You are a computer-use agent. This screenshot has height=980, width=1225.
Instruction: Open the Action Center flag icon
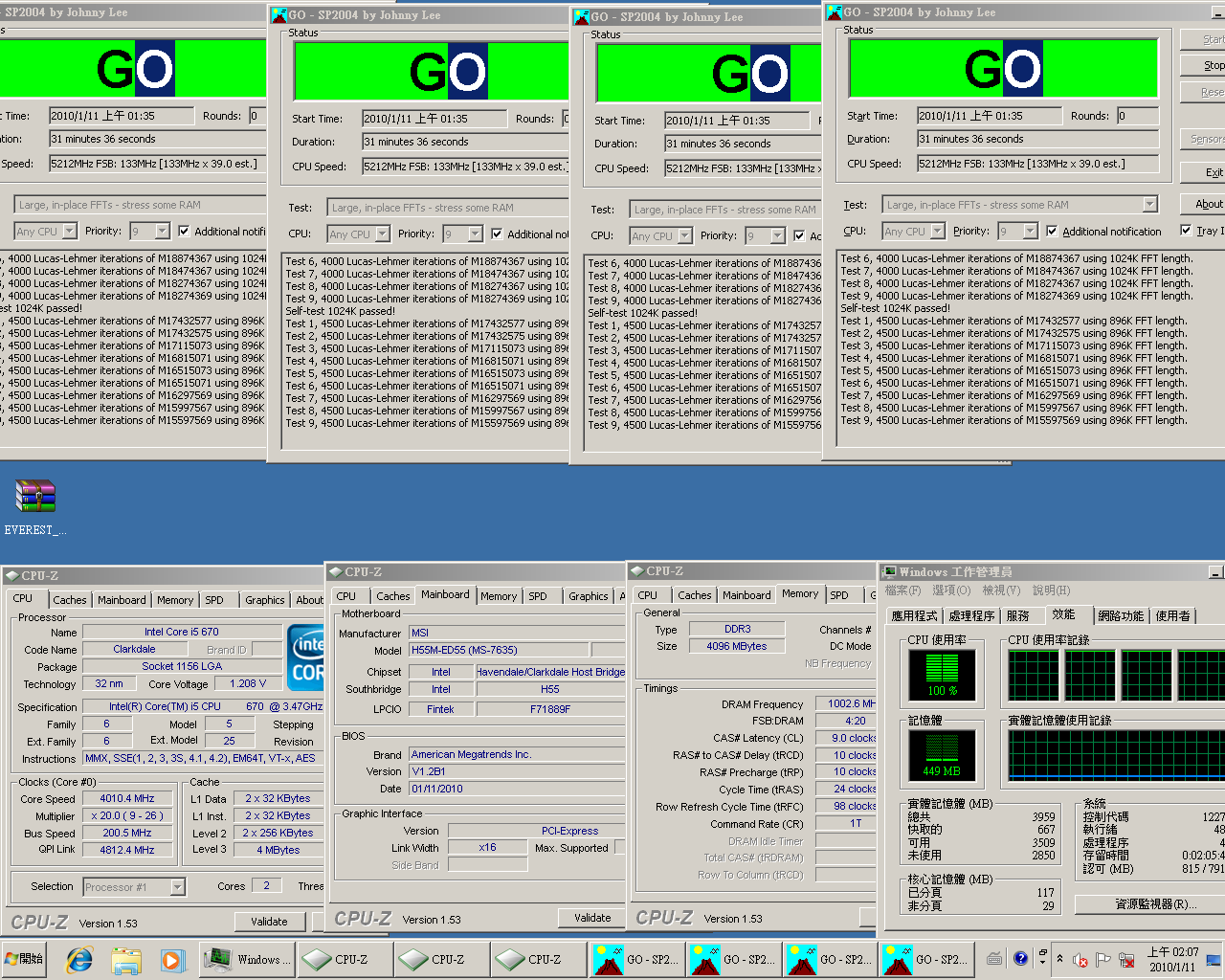1102,960
